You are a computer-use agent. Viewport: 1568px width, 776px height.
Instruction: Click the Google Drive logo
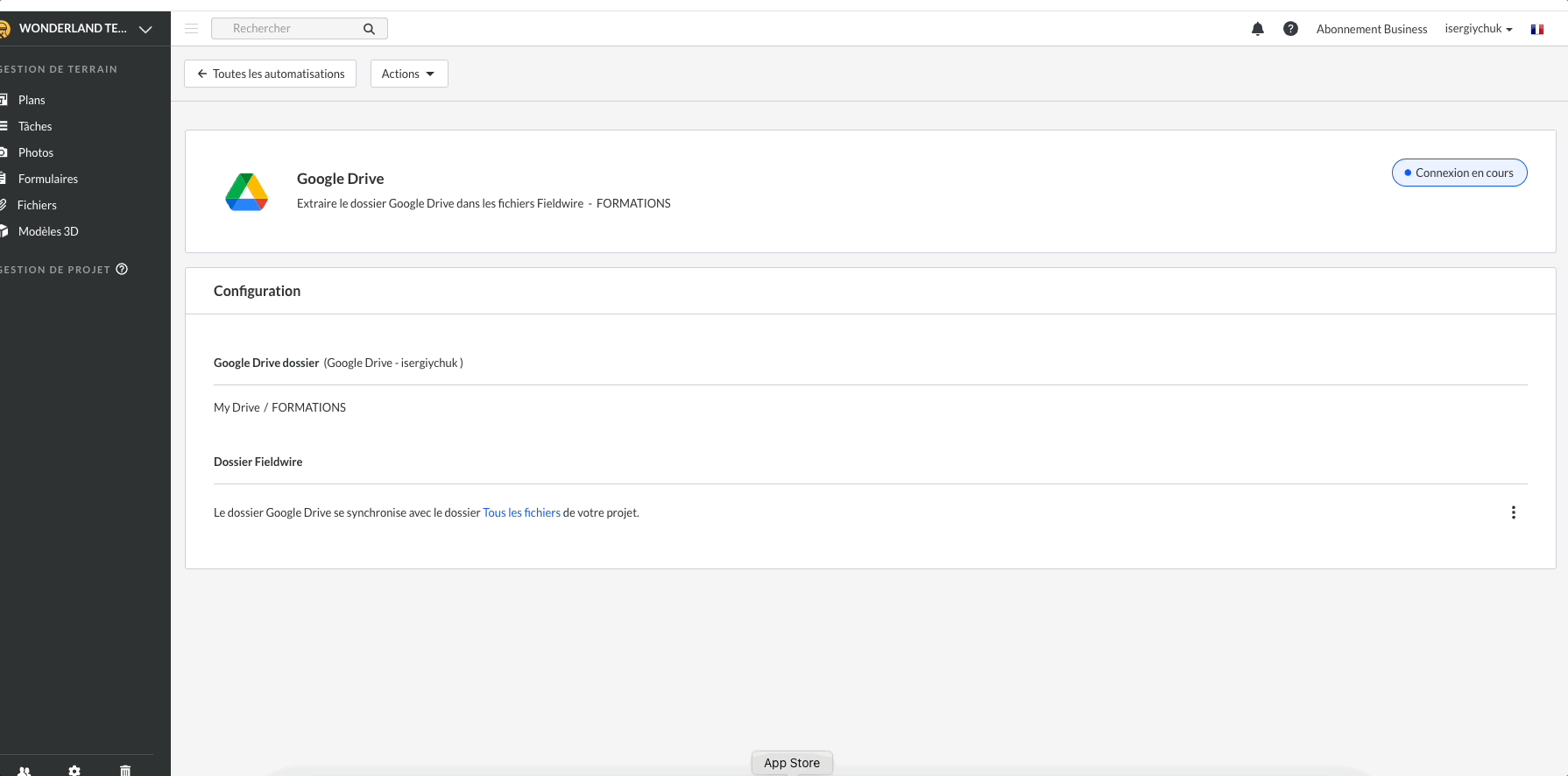coord(246,192)
